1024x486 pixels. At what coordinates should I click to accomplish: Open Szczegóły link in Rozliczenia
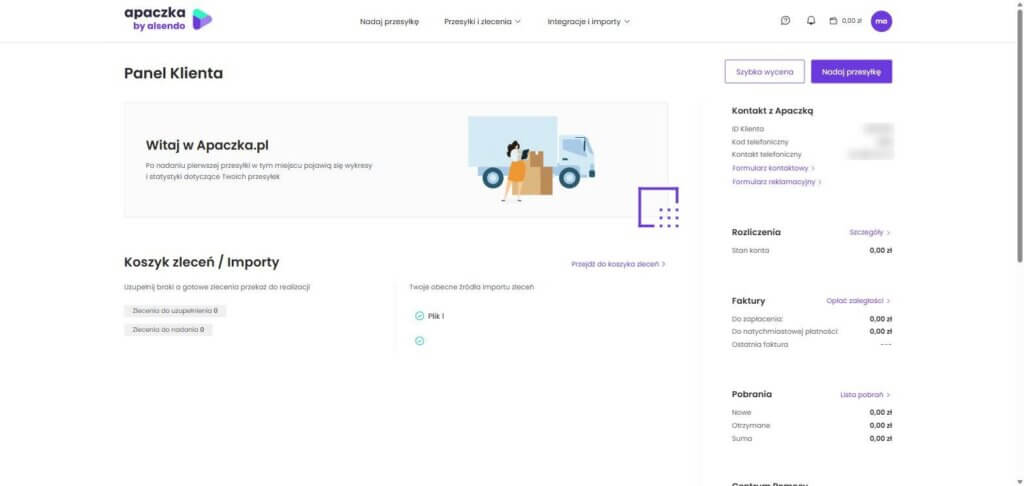869,233
